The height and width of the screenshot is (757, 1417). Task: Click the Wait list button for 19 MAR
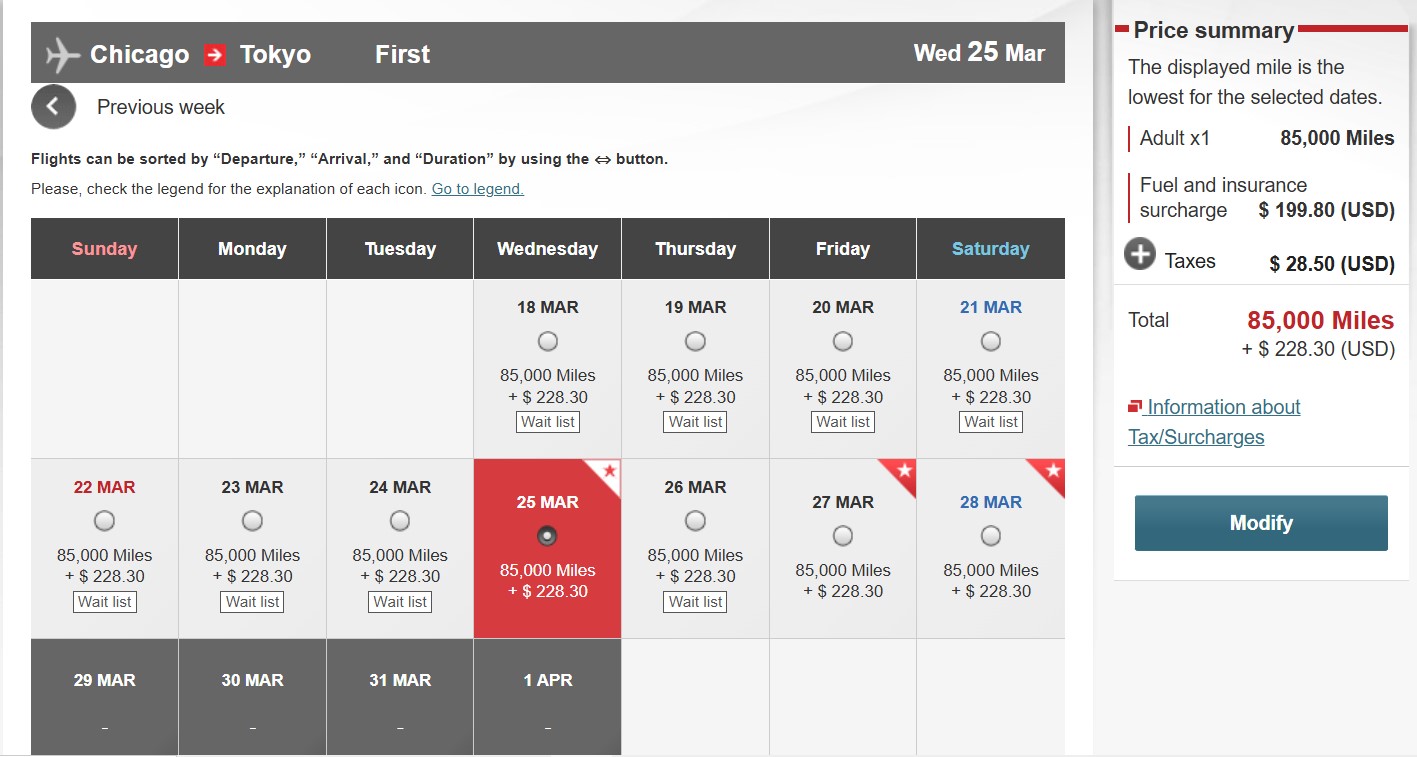695,421
